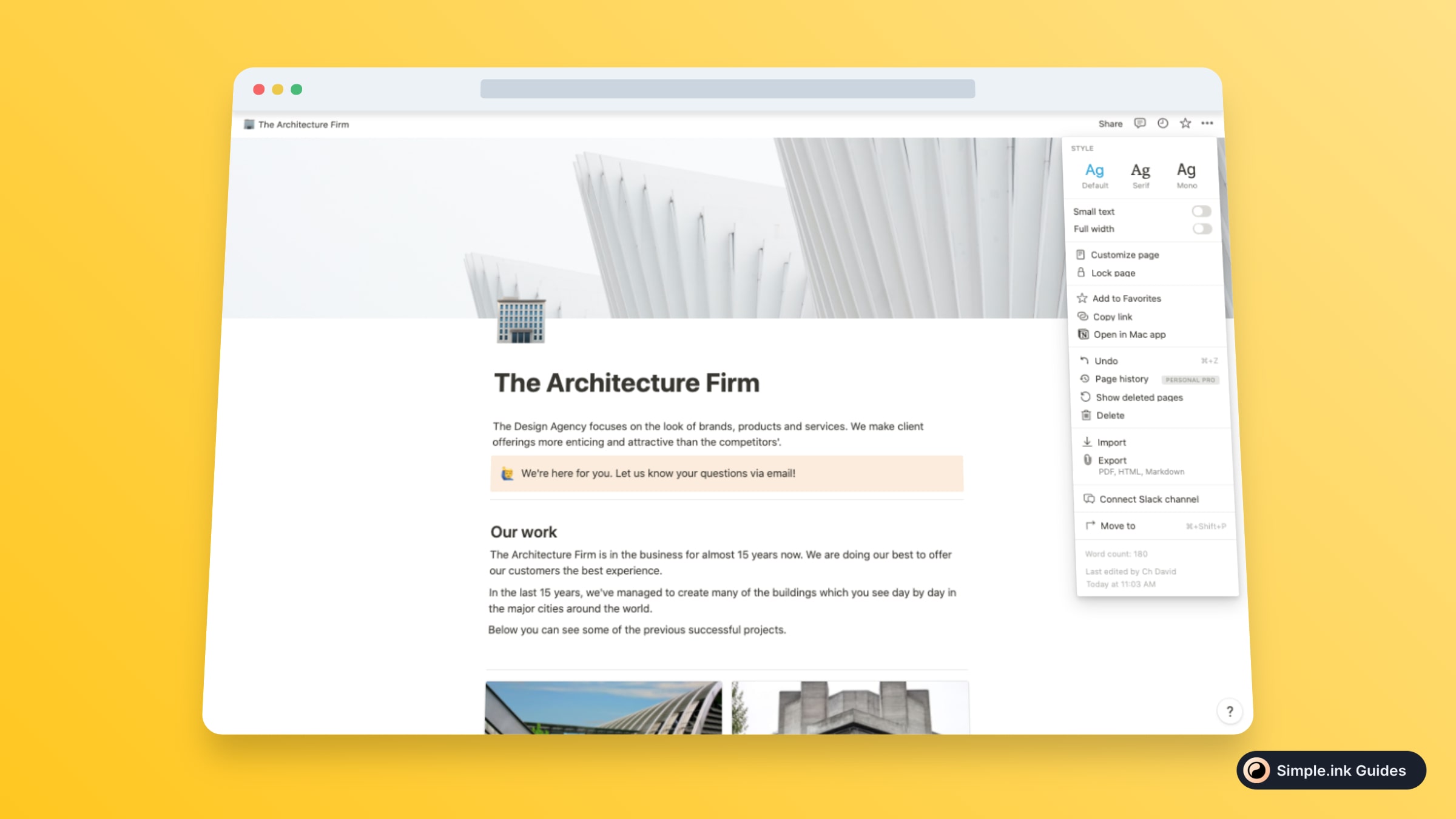Click the Undo icon in the menu
The image size is (1456, 819).
coord(1085,360)
